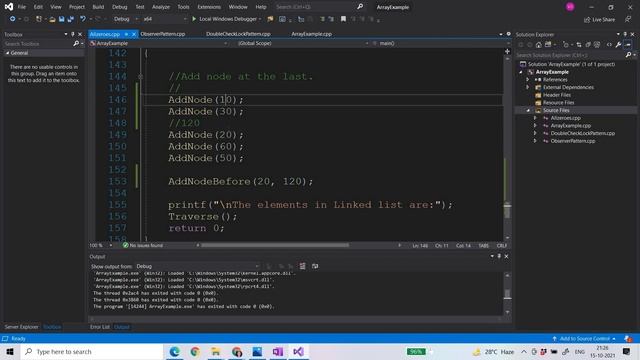Open the Global Scope dropdown
The width and height of the screenshot is (640, 360).
tap(303, 43)
